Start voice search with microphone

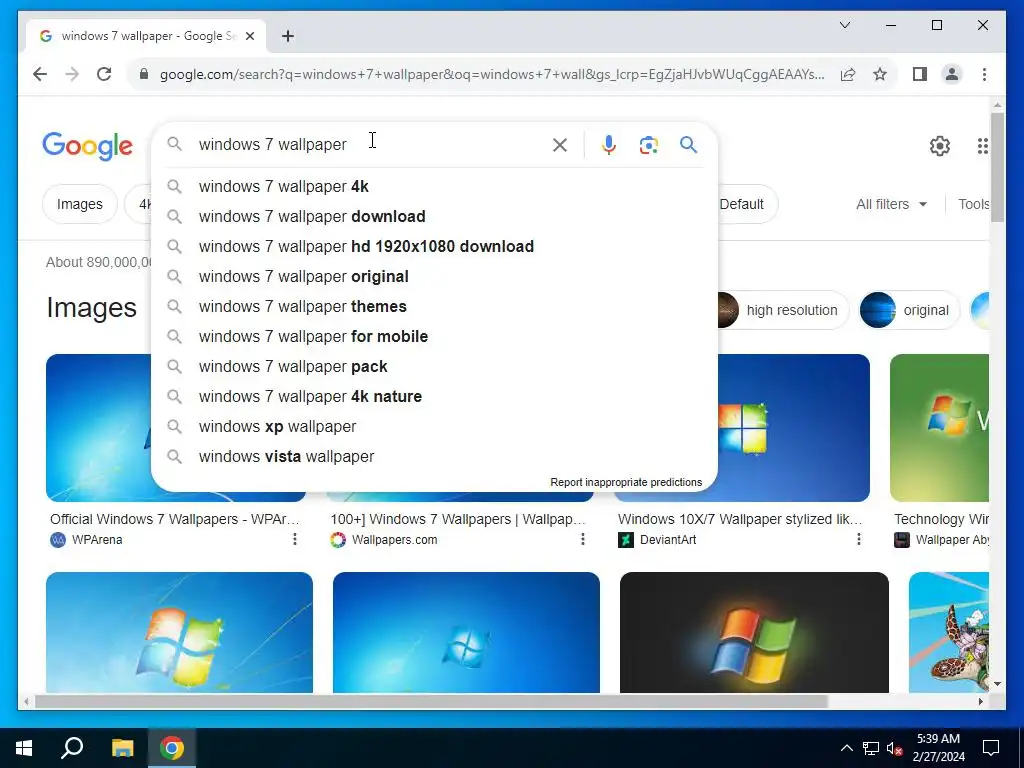point(609,145)
